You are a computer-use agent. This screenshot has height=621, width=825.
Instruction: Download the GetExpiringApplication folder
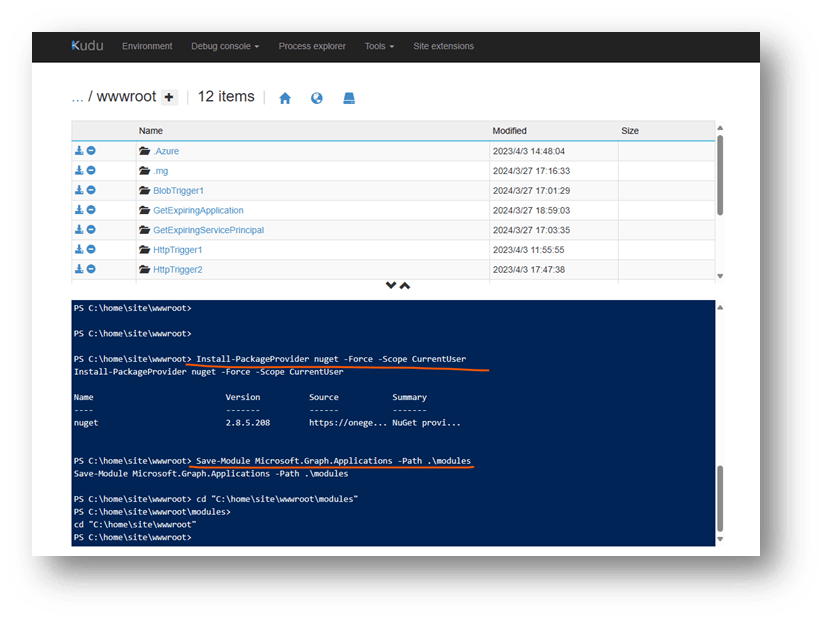79,210
